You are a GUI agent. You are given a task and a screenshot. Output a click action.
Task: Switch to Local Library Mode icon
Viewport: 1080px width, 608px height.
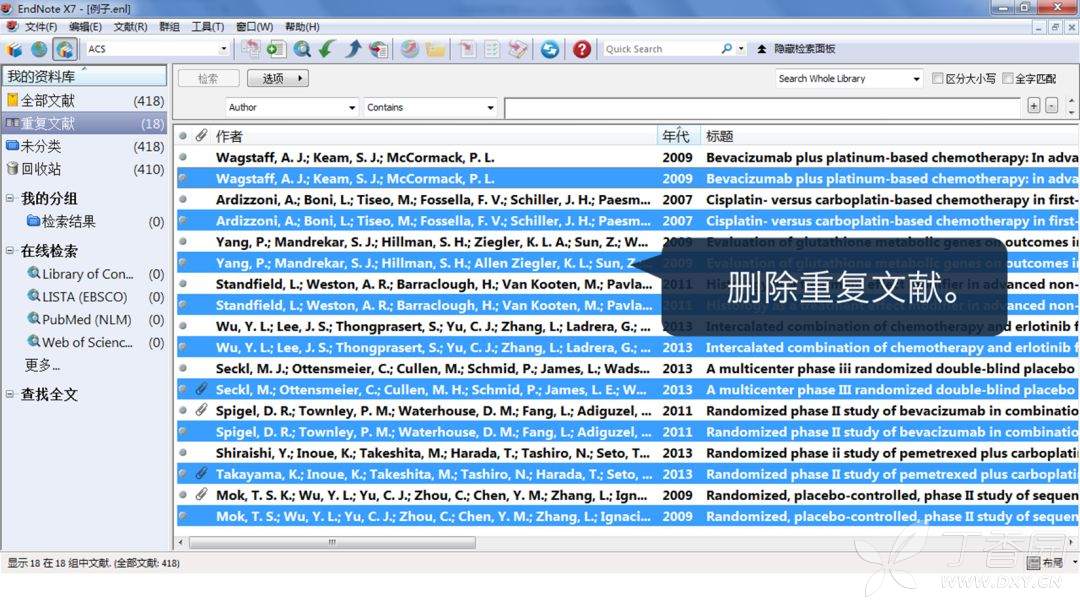click(14, 50)
